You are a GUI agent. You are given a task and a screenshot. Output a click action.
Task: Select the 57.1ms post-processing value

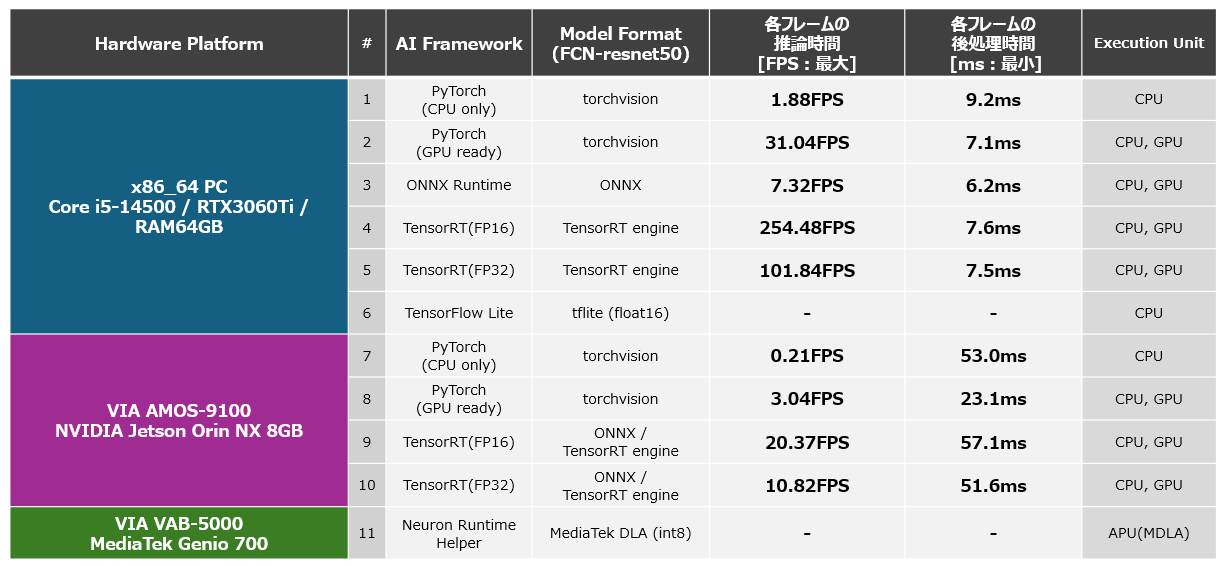993,442
